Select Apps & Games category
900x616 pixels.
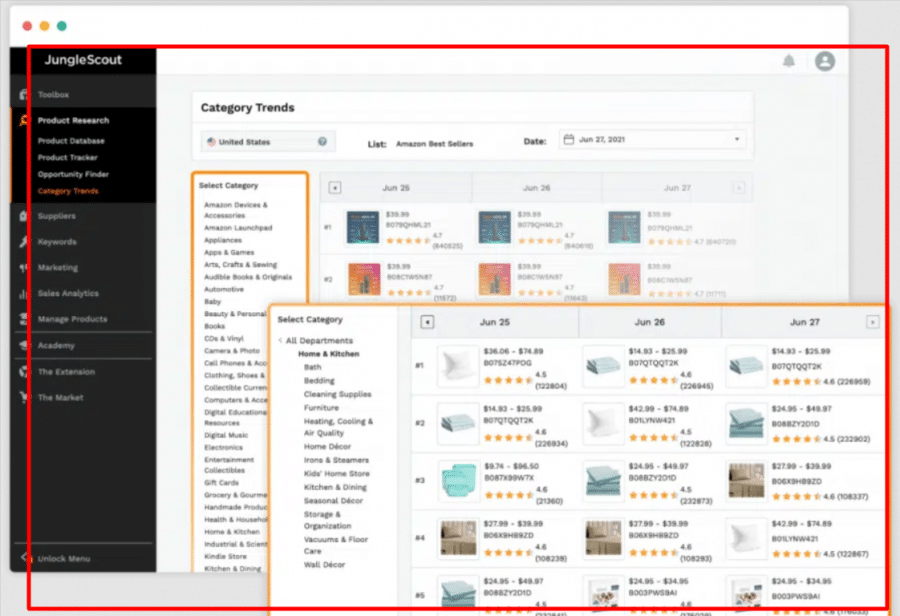[229, 253]
